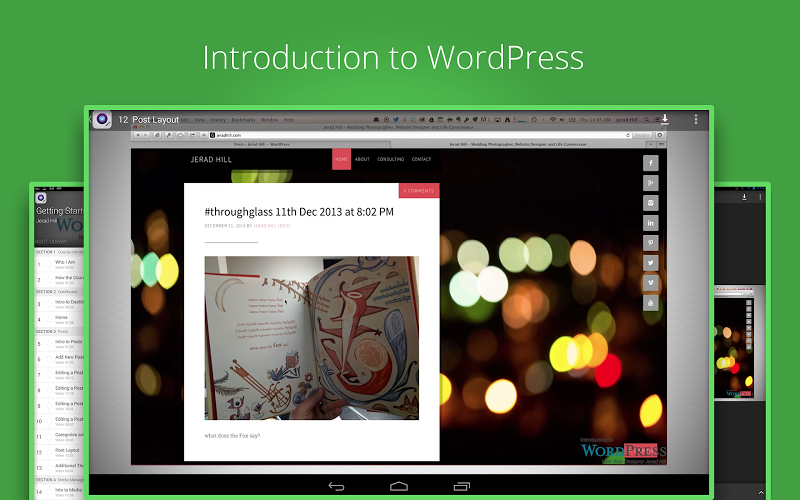Open the Window menu in Mac menu bar
Image resolution: width=800 pixels, height=500 pixels.
[269, 120]
